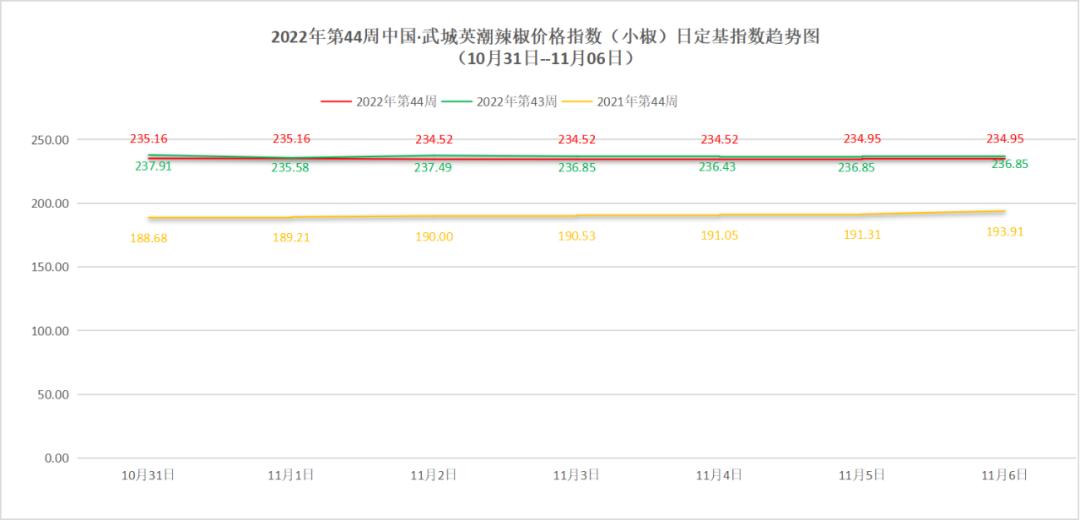This screenshot has width=1080, height=520.
Task: Click the 50.00 y-axis label
Action: click(54, 395)
